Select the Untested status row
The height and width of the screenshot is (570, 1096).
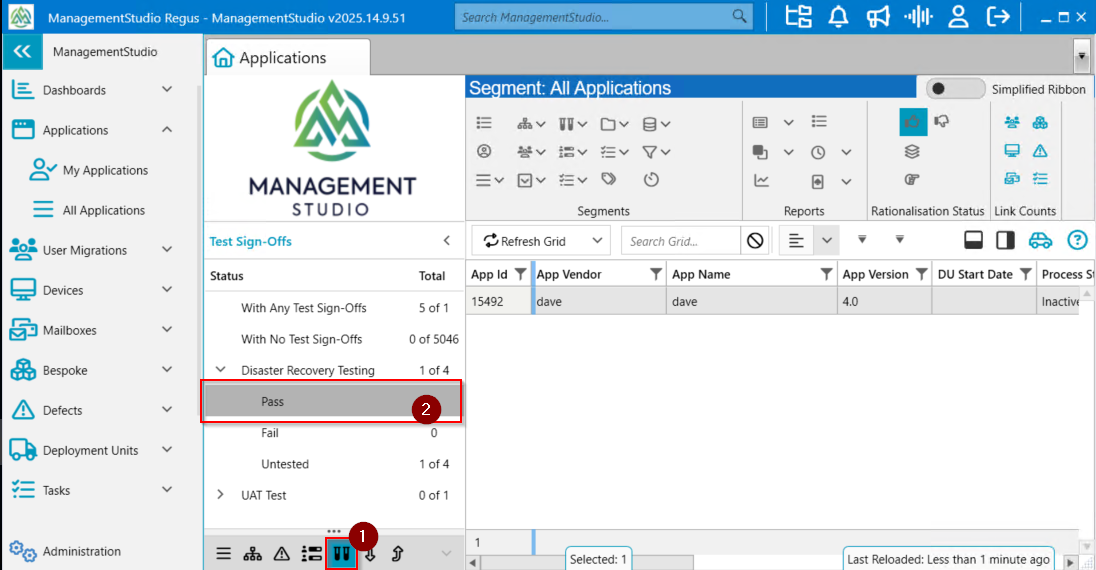tap(334, 464)
